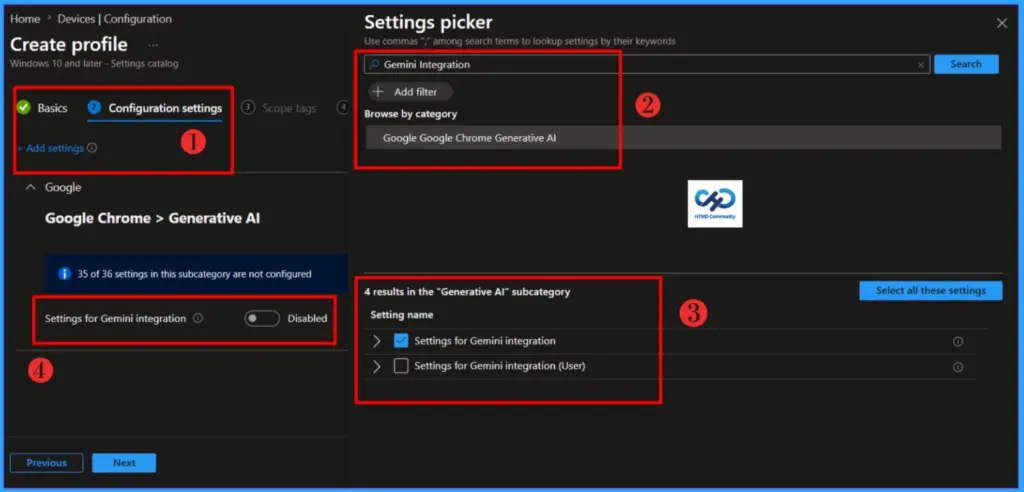The width and height of the screenshot is (1024, 492).
Task: Click the Setting name column header
Action: [x=402, y=315]
